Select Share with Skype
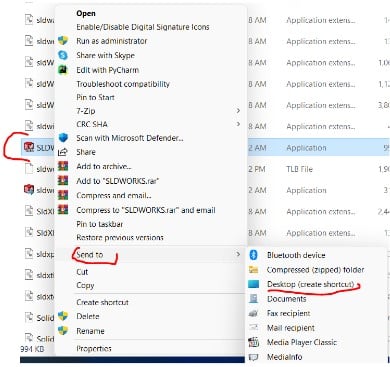Image resolution: width=390 pixels, height=367 pixels. [105, 55]
